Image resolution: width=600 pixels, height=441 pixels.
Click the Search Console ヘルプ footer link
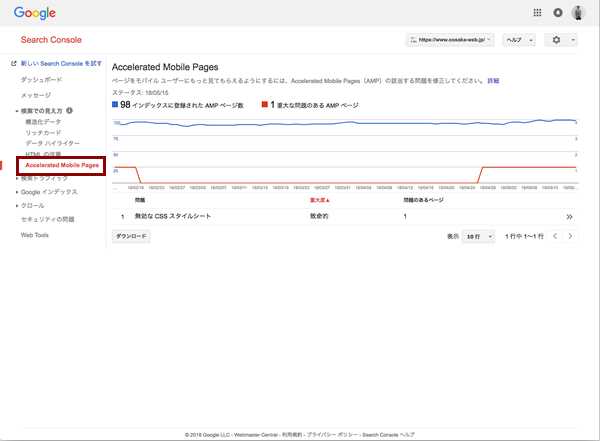tap(388, 435)
